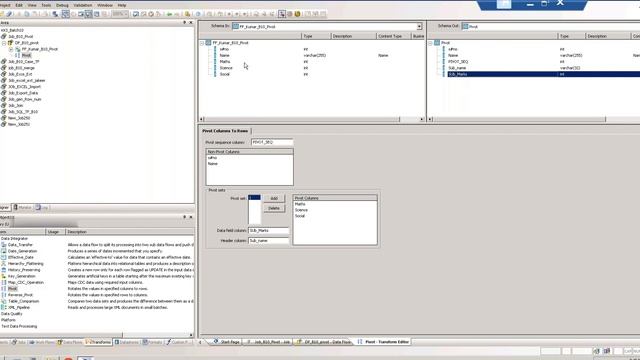Click the Content Type column header
Viewport: 640px width, 360px height.
pyautogui.click(x=390, y=36)
